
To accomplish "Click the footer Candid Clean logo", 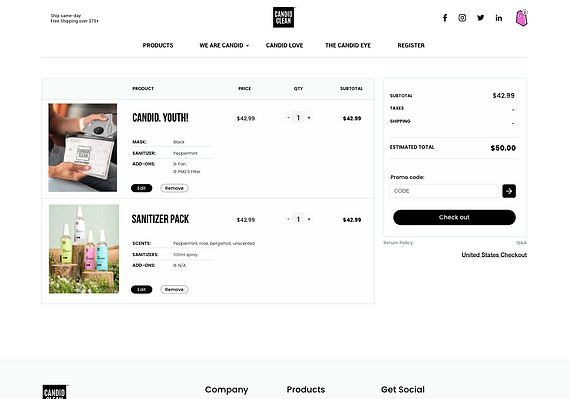I will click(x=55, y=392).
